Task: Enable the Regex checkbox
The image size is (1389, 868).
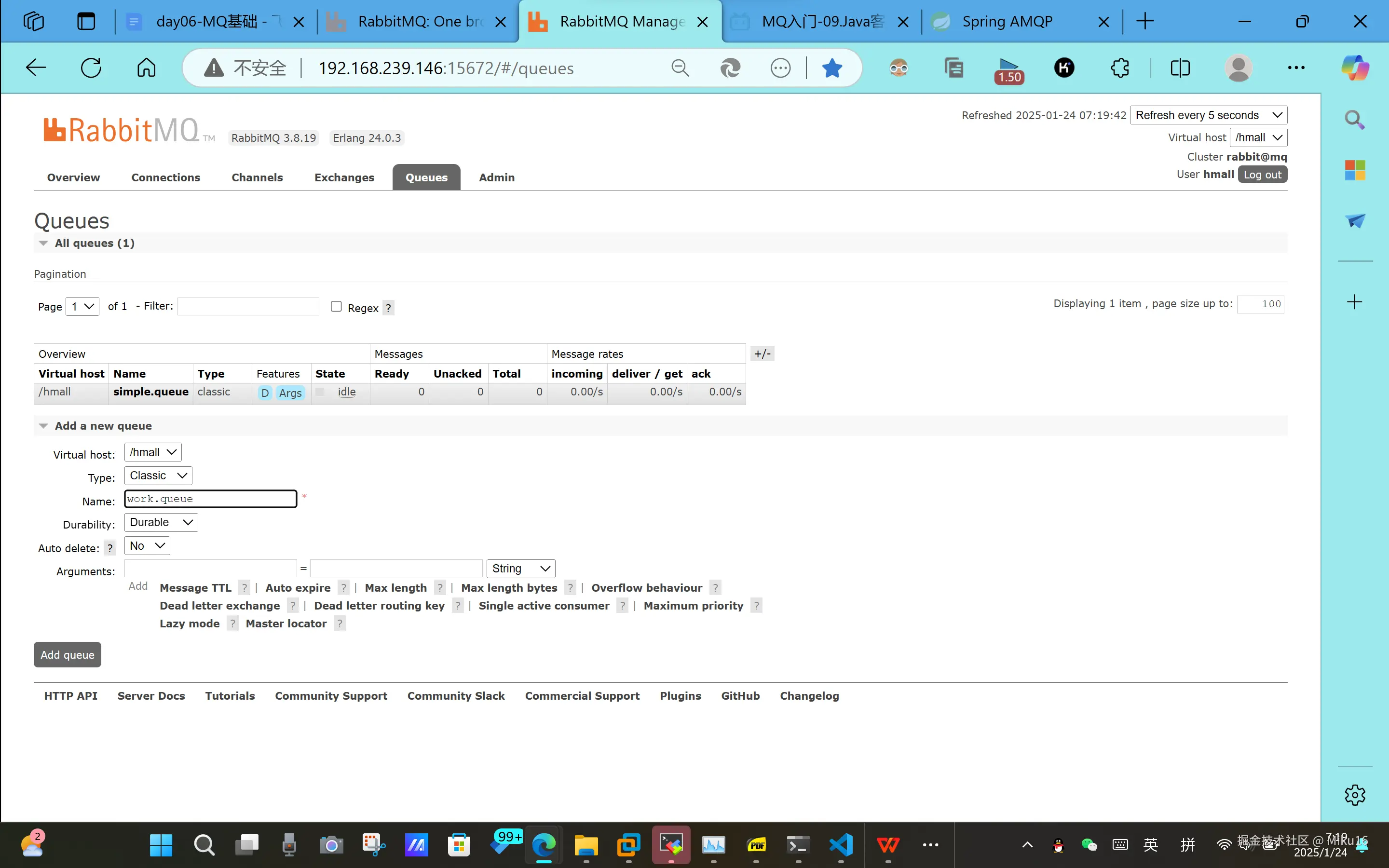Action: click(336, 307)
